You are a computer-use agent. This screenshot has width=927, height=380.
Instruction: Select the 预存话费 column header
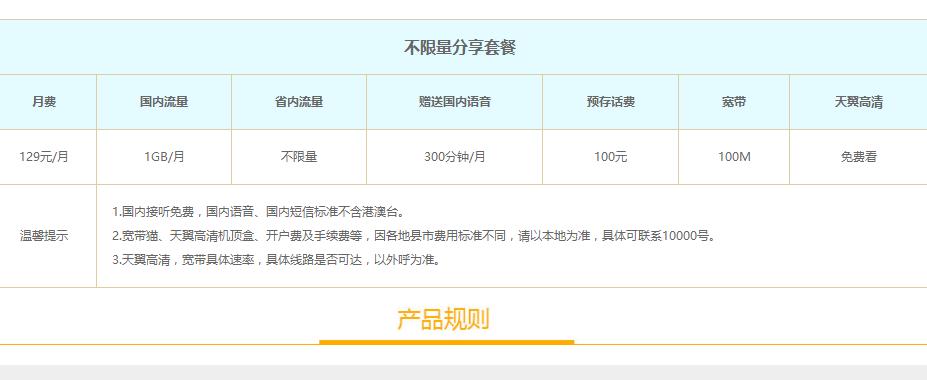point(611,102)
